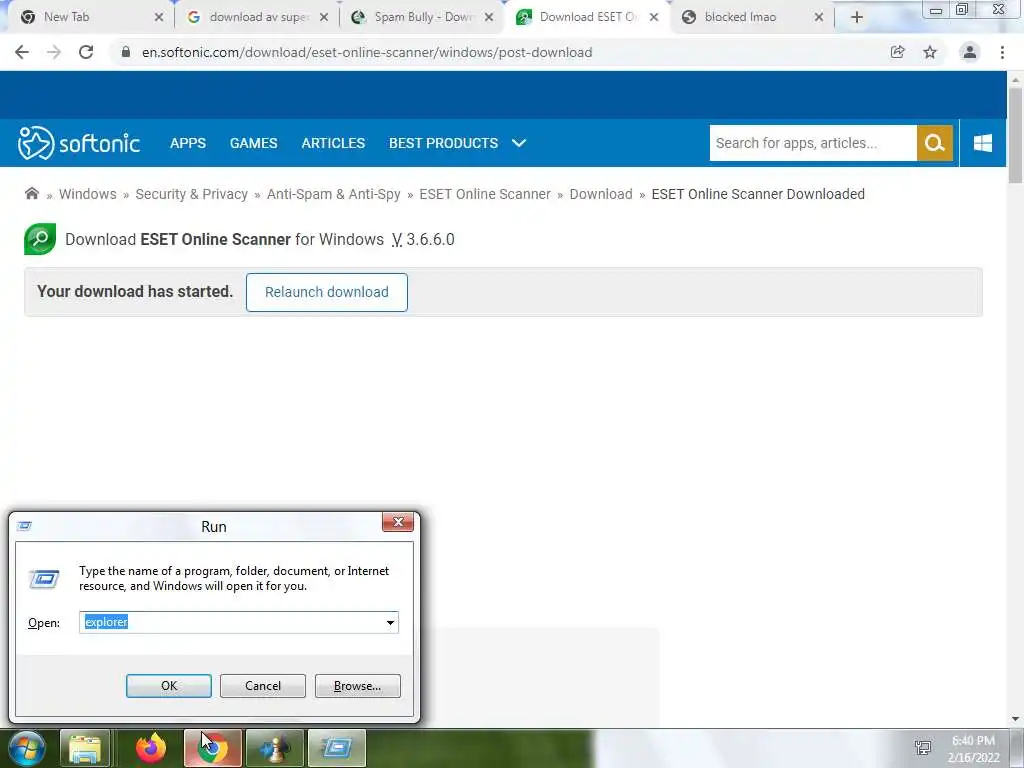Open the Chrome three-dot menu
The height and width of the screenshot is (768, 1024).
tap(1002, 52)
